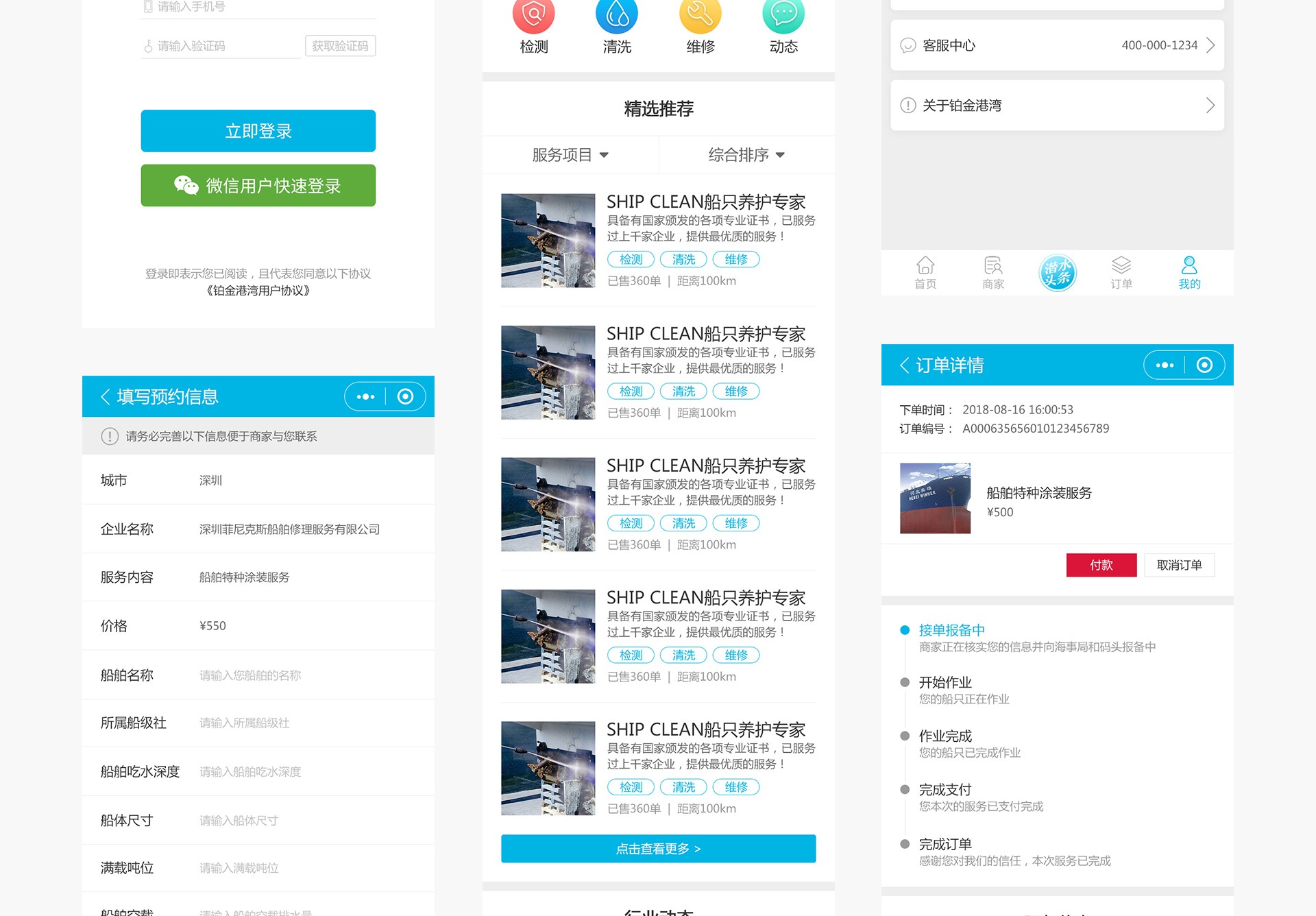The height and width of the screenshot is (916, 1316).
Task: Switch to the 订单 bottom tab
Action: [1121, 273]
